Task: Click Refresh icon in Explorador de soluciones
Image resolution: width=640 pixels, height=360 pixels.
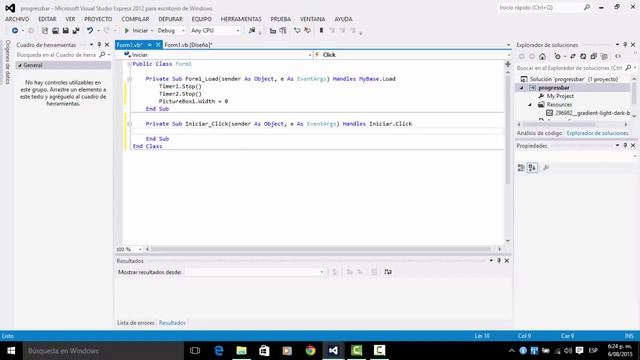Action: [x=583, y=56]
